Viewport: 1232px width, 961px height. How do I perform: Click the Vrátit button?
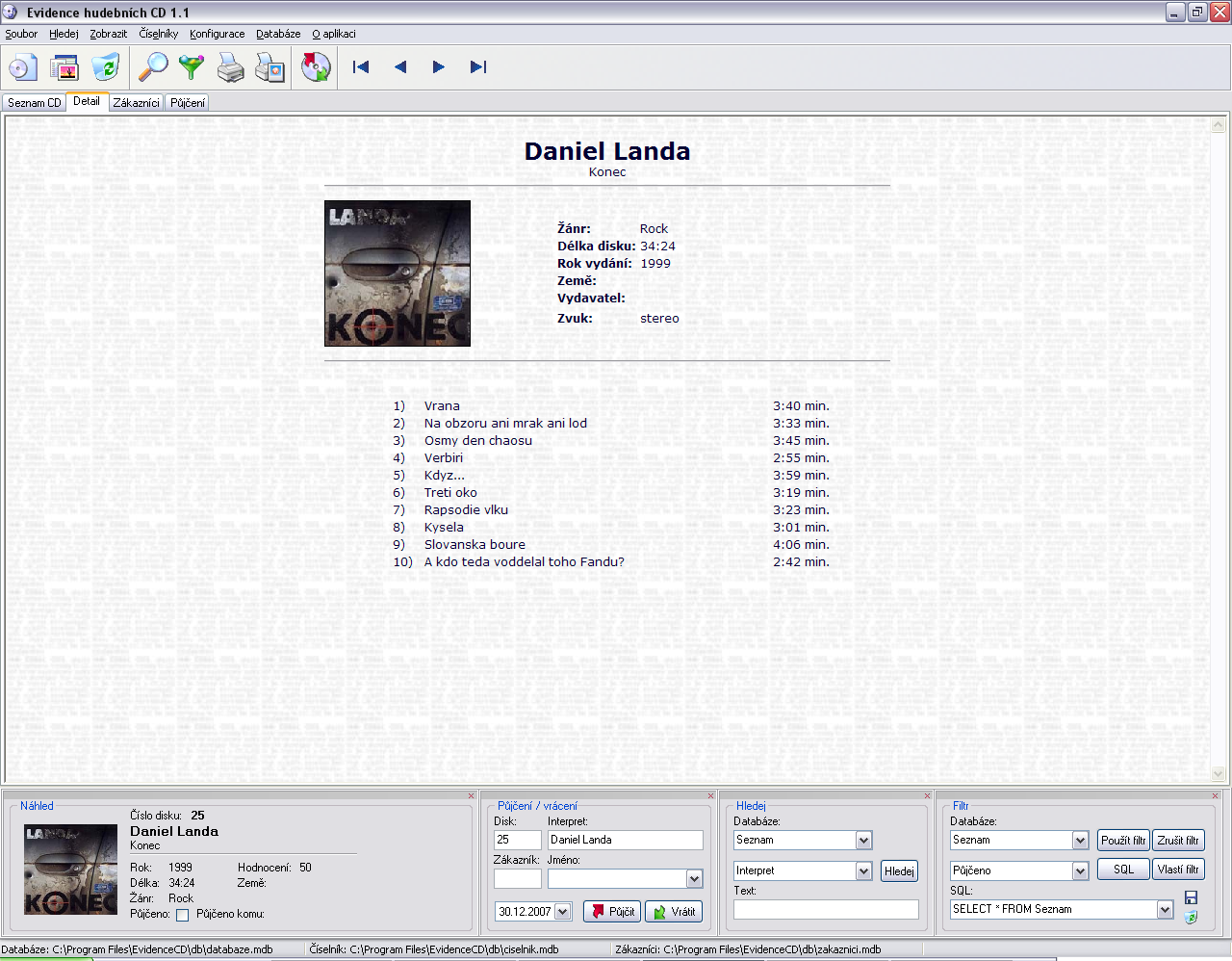[674, 912]
